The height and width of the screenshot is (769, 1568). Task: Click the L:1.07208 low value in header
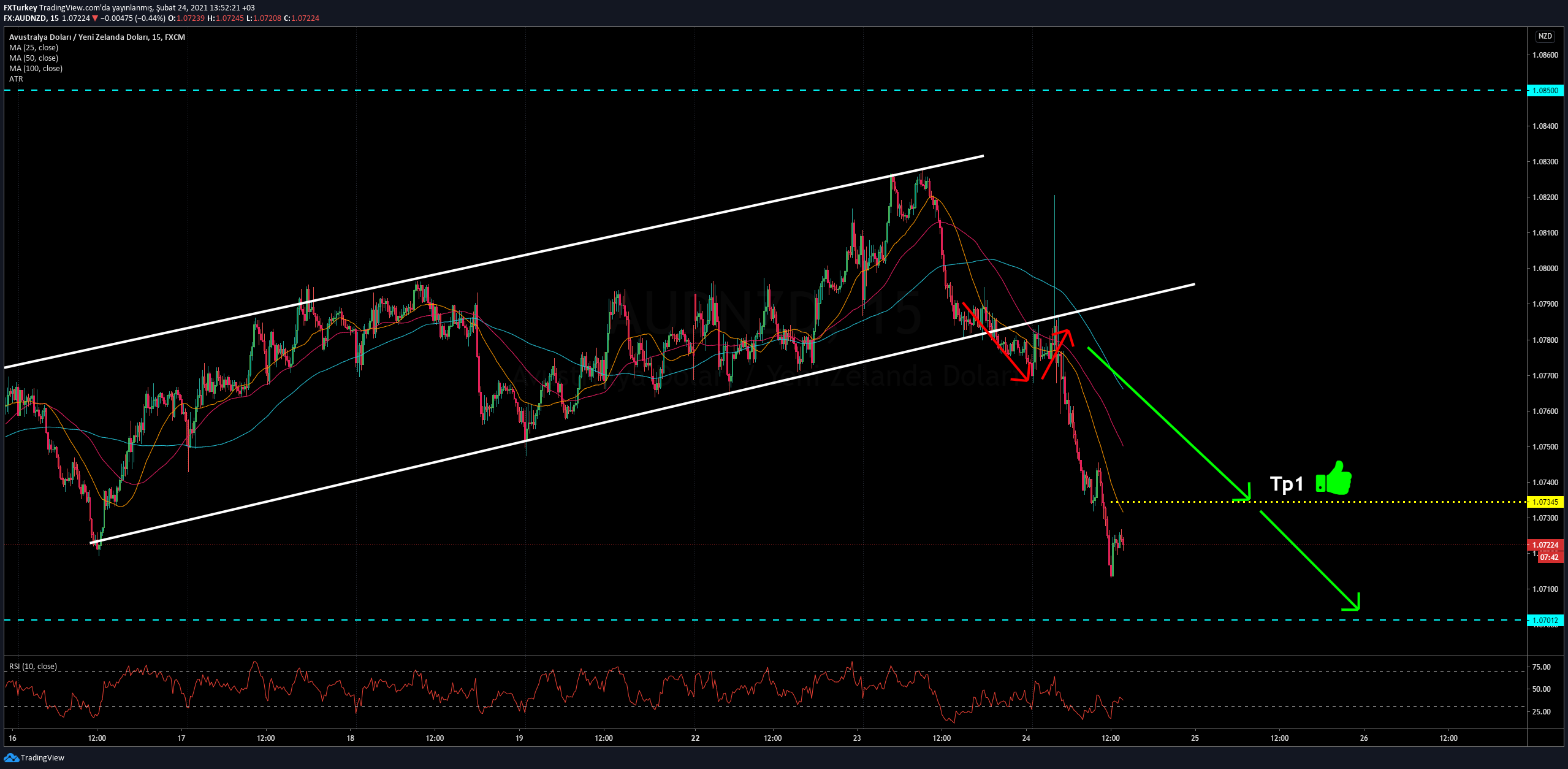[264, 18]
